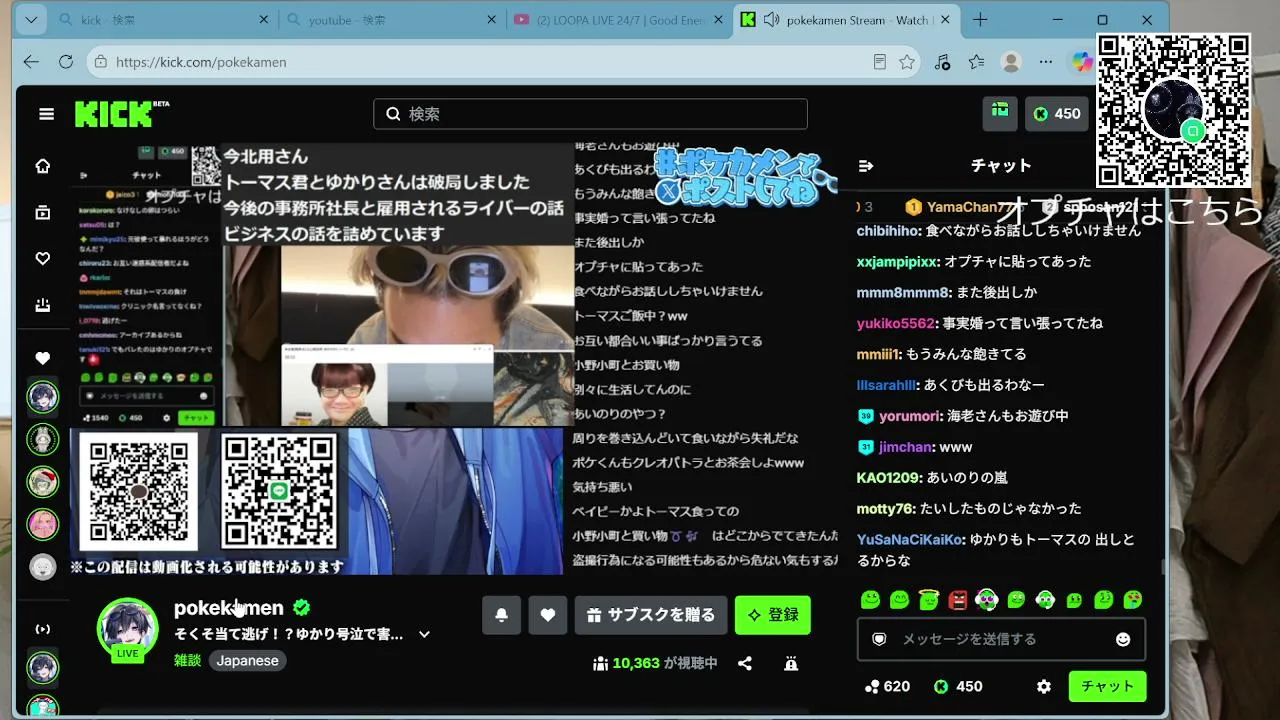
Task: Refresh the Kick page
Action: (x=66, y=62)
